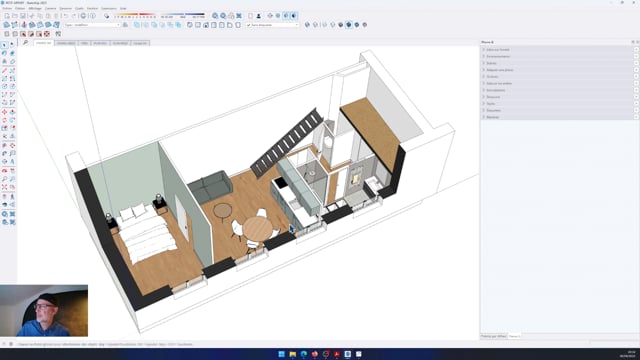Choose the Zoom magnifier tool in left toolbar
This screenshot has height=360, width=640.
(x=4, y=179)
